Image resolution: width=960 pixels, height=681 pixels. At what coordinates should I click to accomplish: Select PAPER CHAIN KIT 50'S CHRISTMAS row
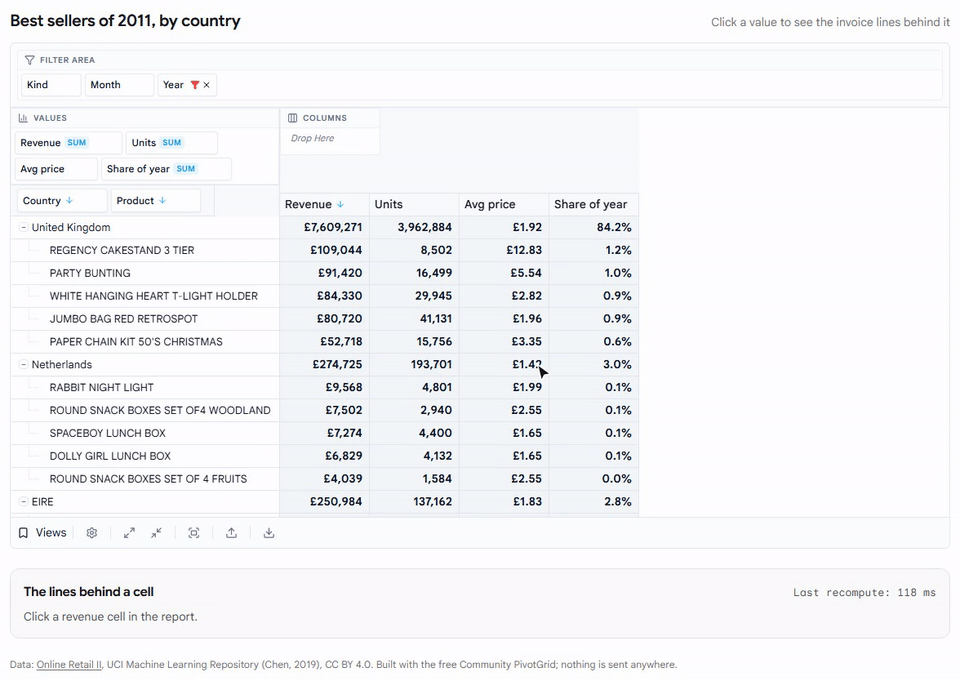(136, 342)
